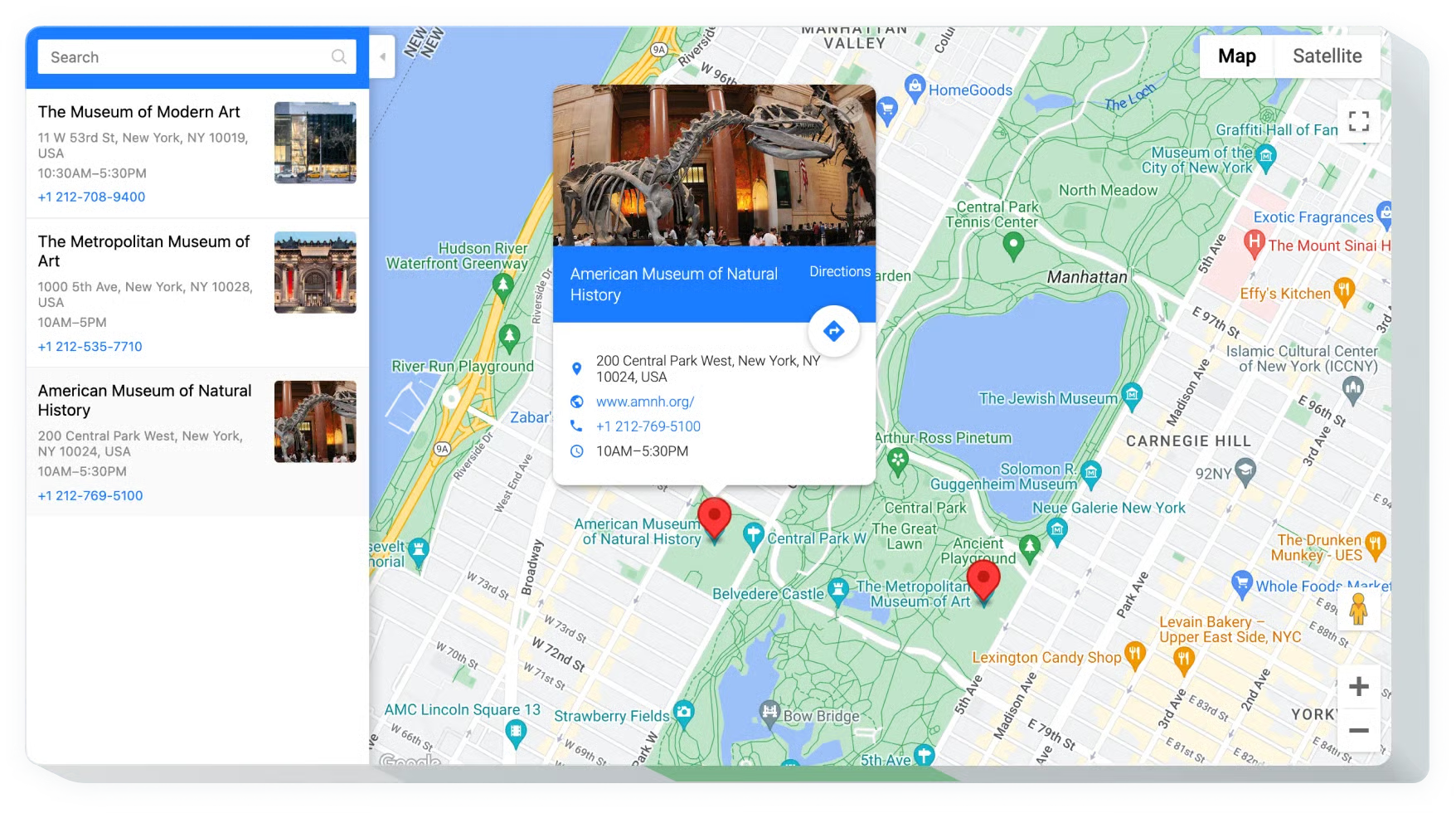Image resolution: width=1456 pixels, height=813 pixels.
Task: Click red marker at Natural History museum
Action: [x=714, y=518]
